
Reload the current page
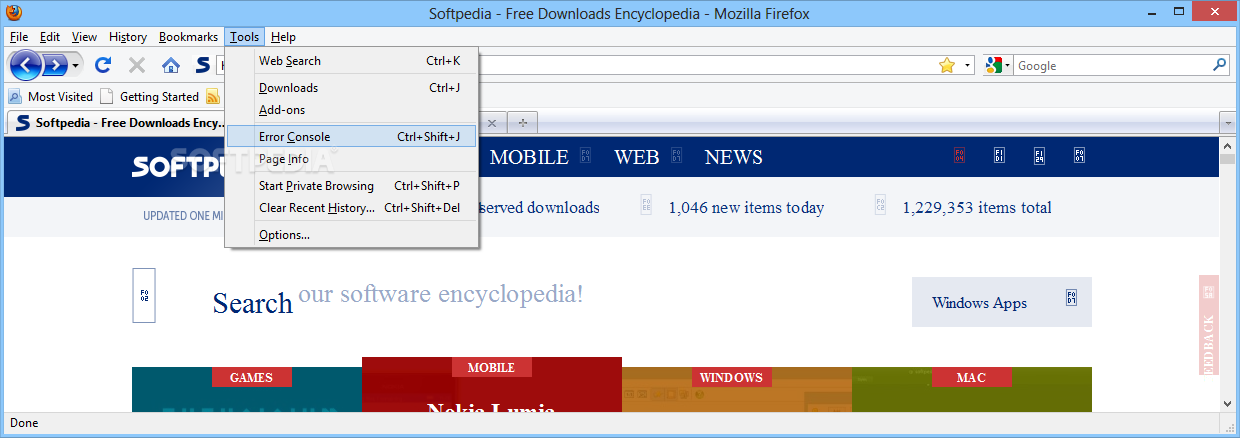click(x=102, y=65)
